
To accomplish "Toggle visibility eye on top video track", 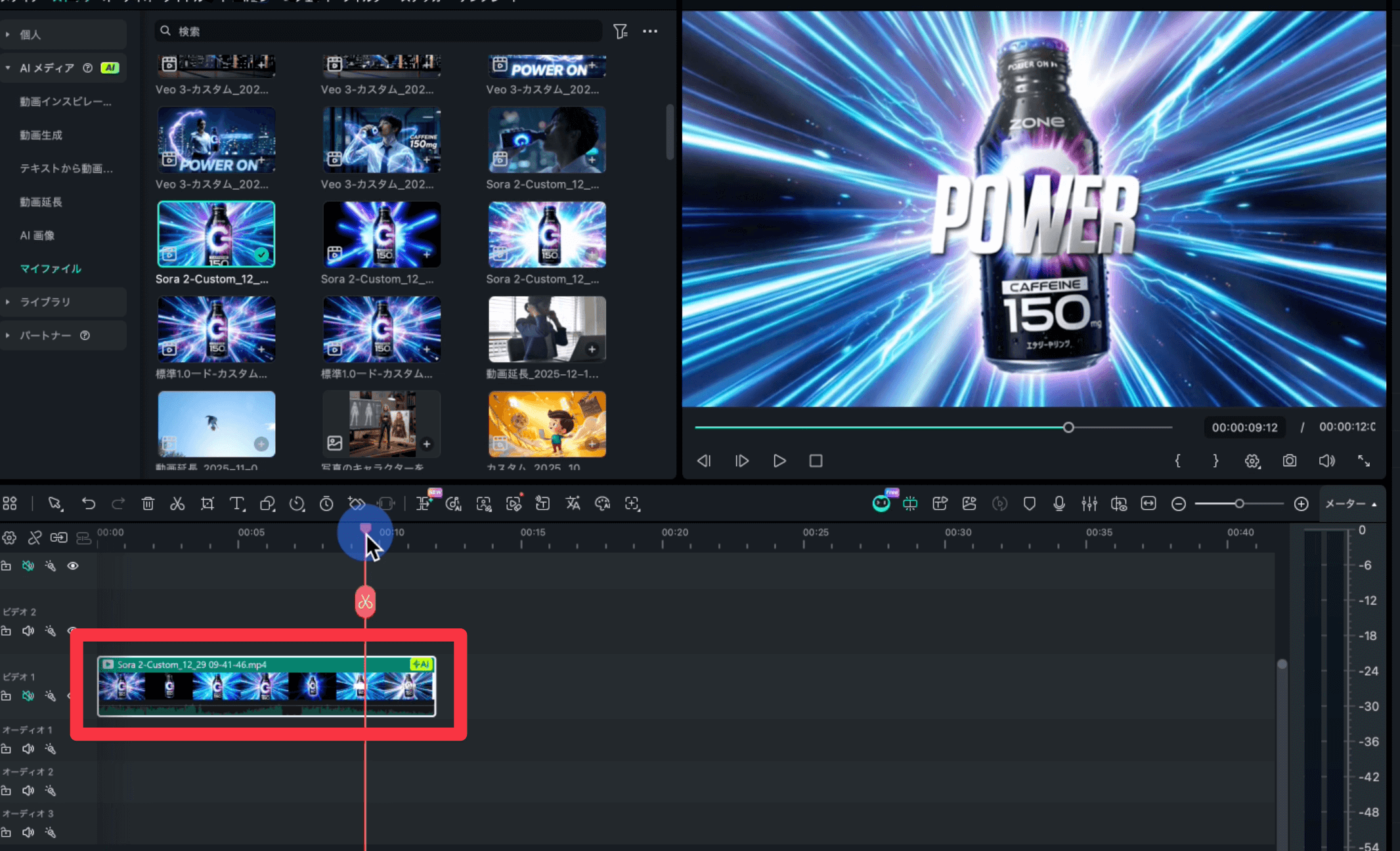I will click(x=73, y=565).
